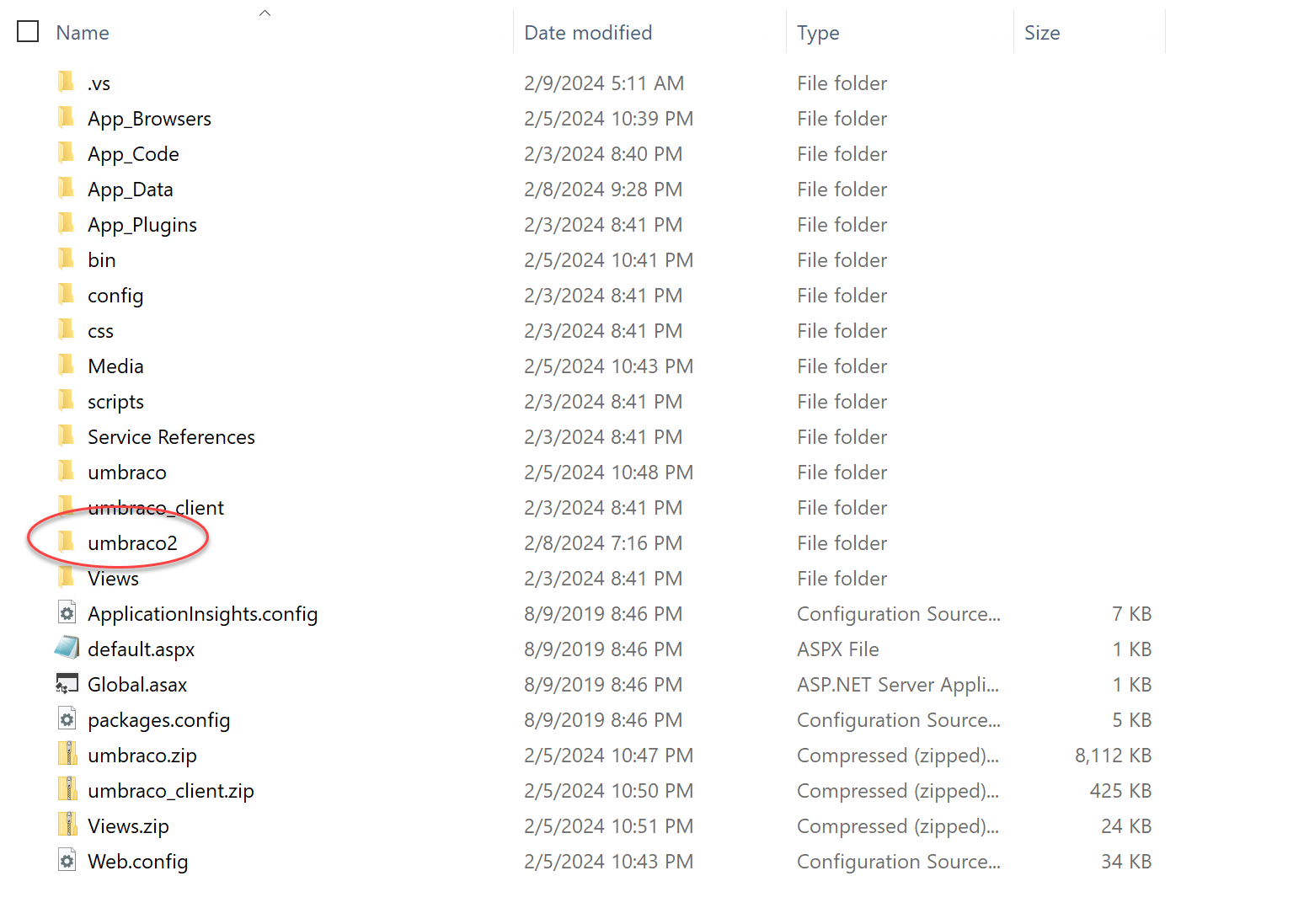Click the Web.config gear file icon
1304x924 pixels.
point(67,860)
